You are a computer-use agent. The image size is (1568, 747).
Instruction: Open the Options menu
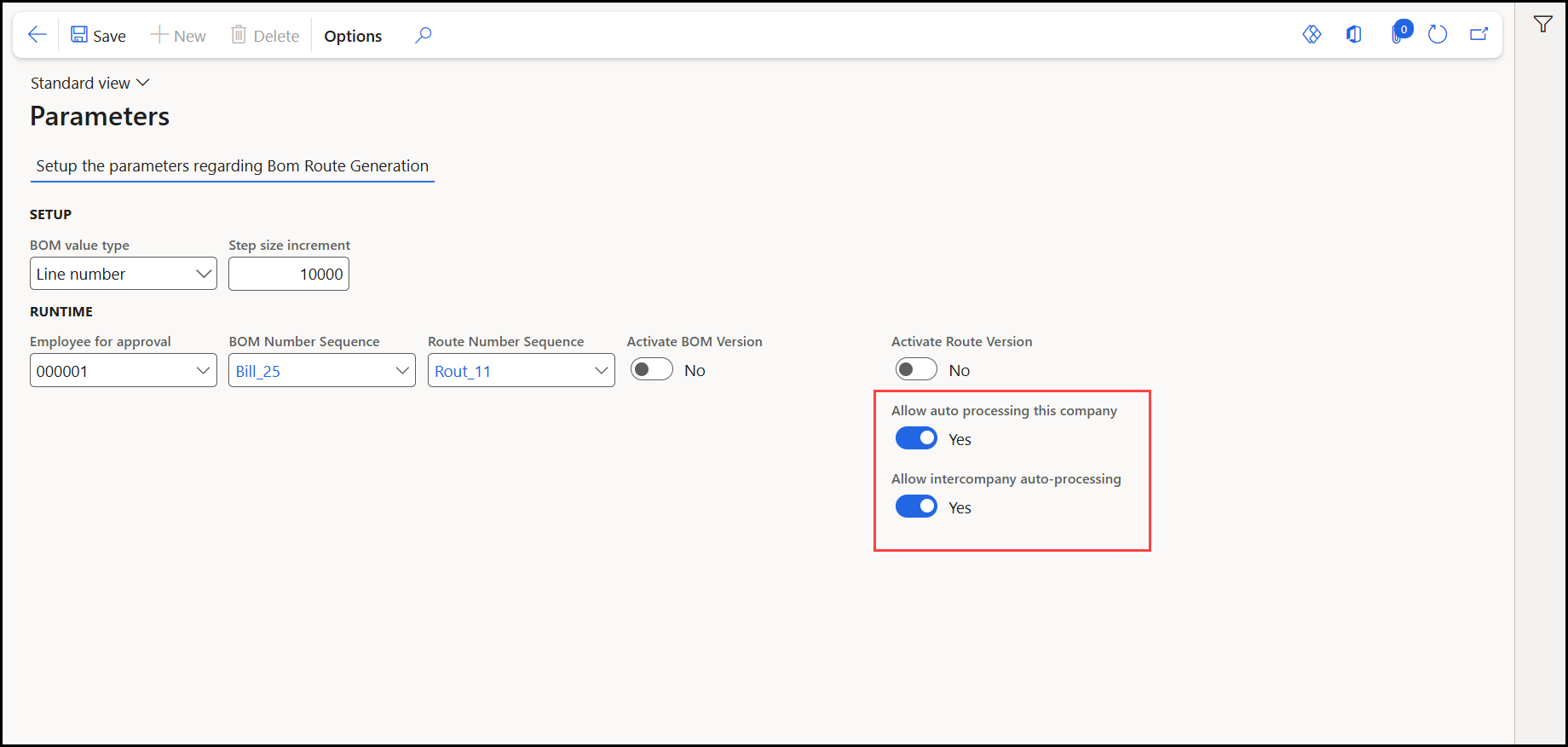click(x=353, y=36)
